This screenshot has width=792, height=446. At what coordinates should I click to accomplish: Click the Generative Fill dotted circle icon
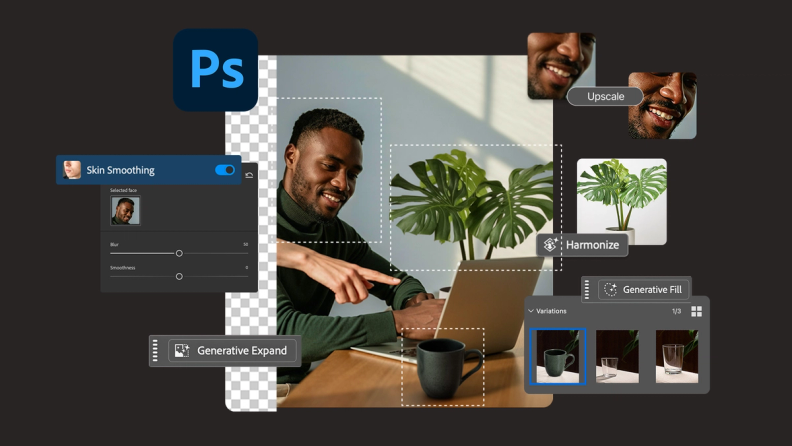[x=611, y=289]
